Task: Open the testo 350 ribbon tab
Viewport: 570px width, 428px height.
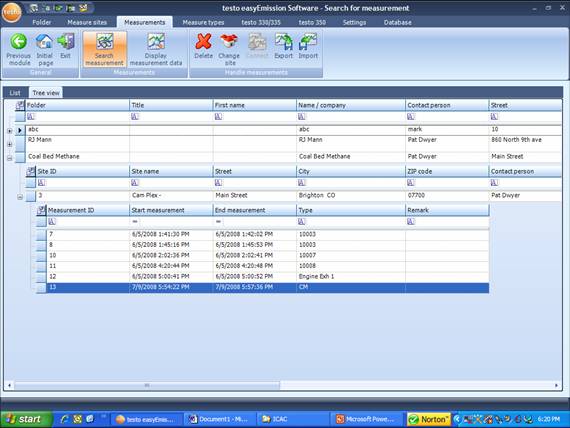Action: coord(312,23)
